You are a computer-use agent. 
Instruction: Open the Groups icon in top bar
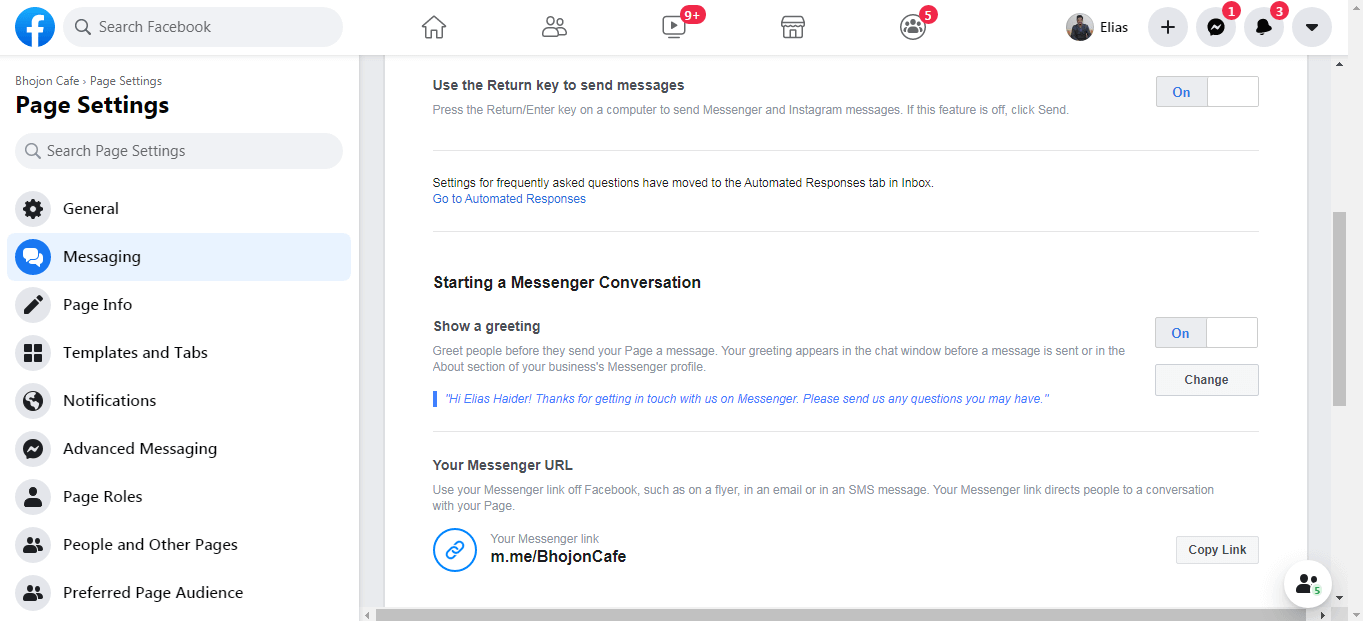pyautogui.click(x=913, y=27)
